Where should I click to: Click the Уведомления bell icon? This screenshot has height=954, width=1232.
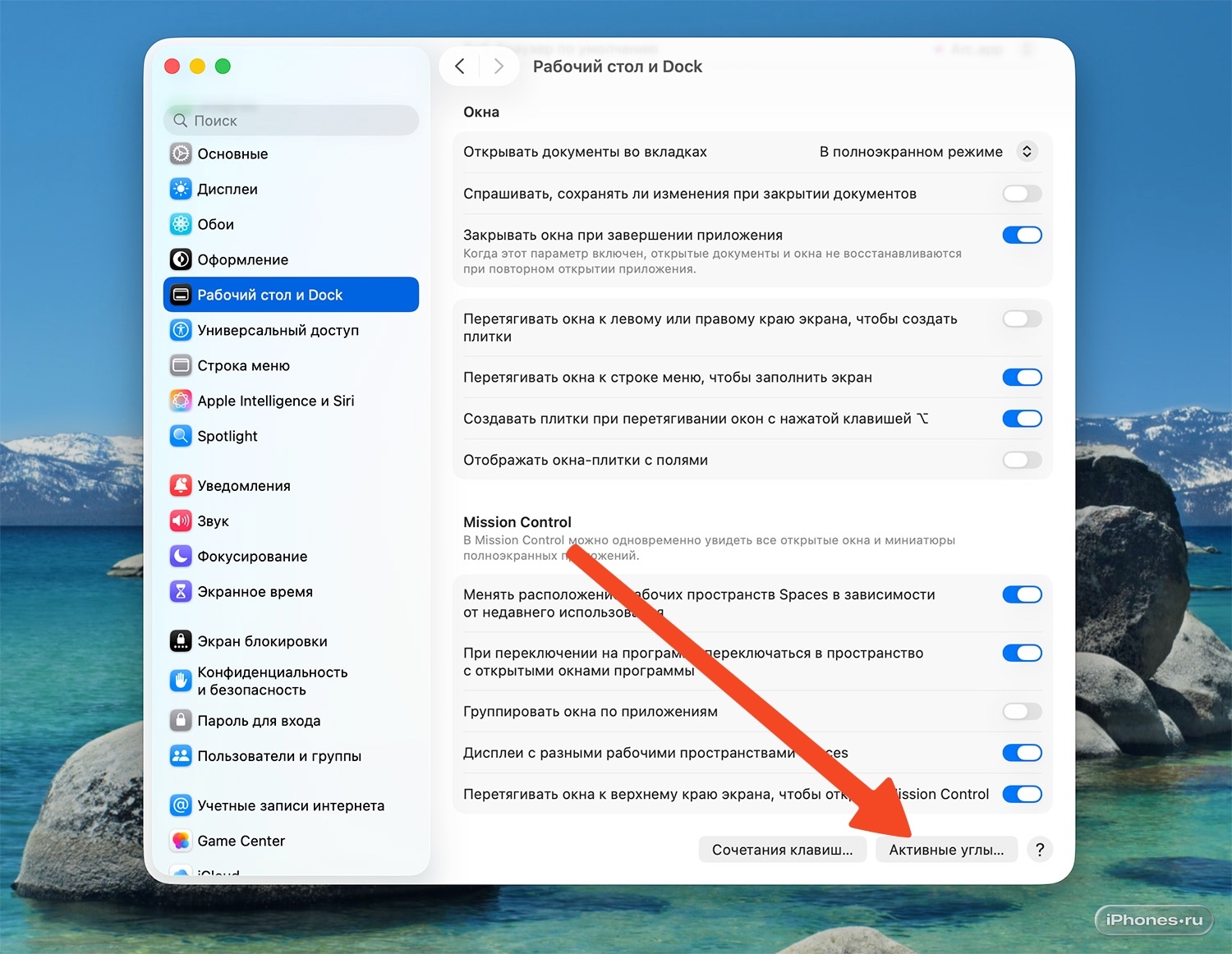[181, 485]
